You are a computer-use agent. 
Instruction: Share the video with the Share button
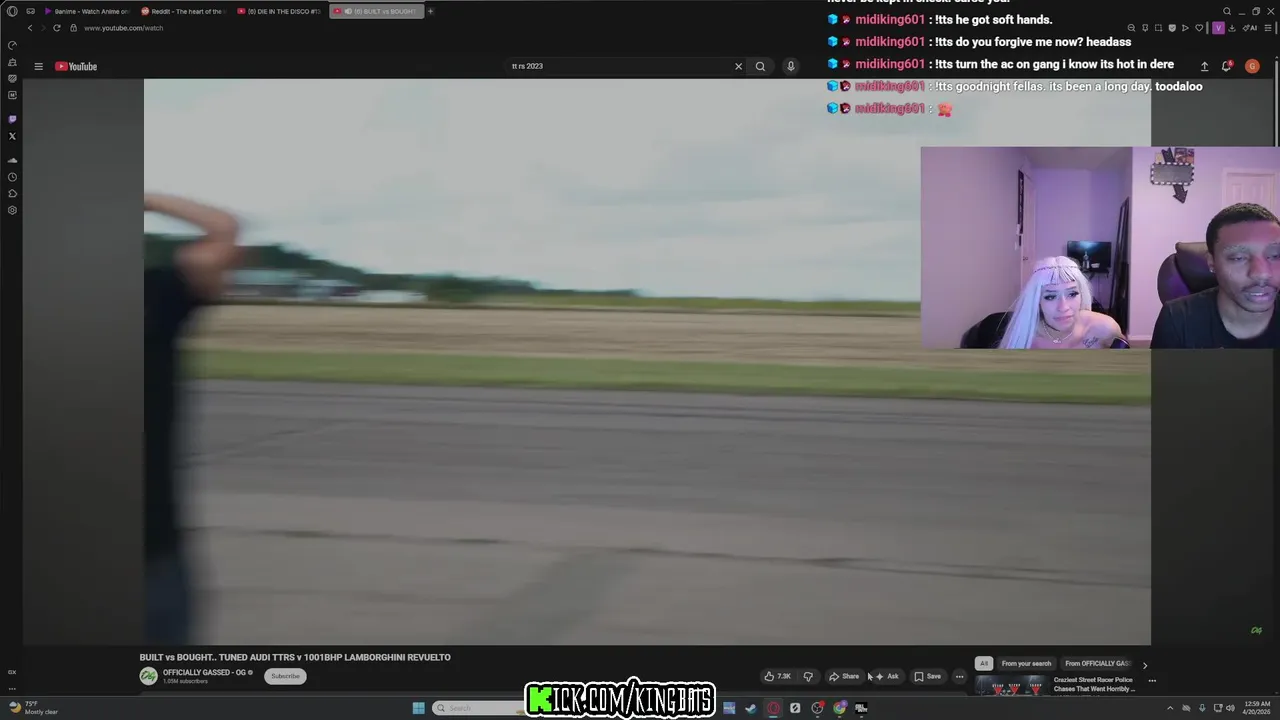pos(844,676)
